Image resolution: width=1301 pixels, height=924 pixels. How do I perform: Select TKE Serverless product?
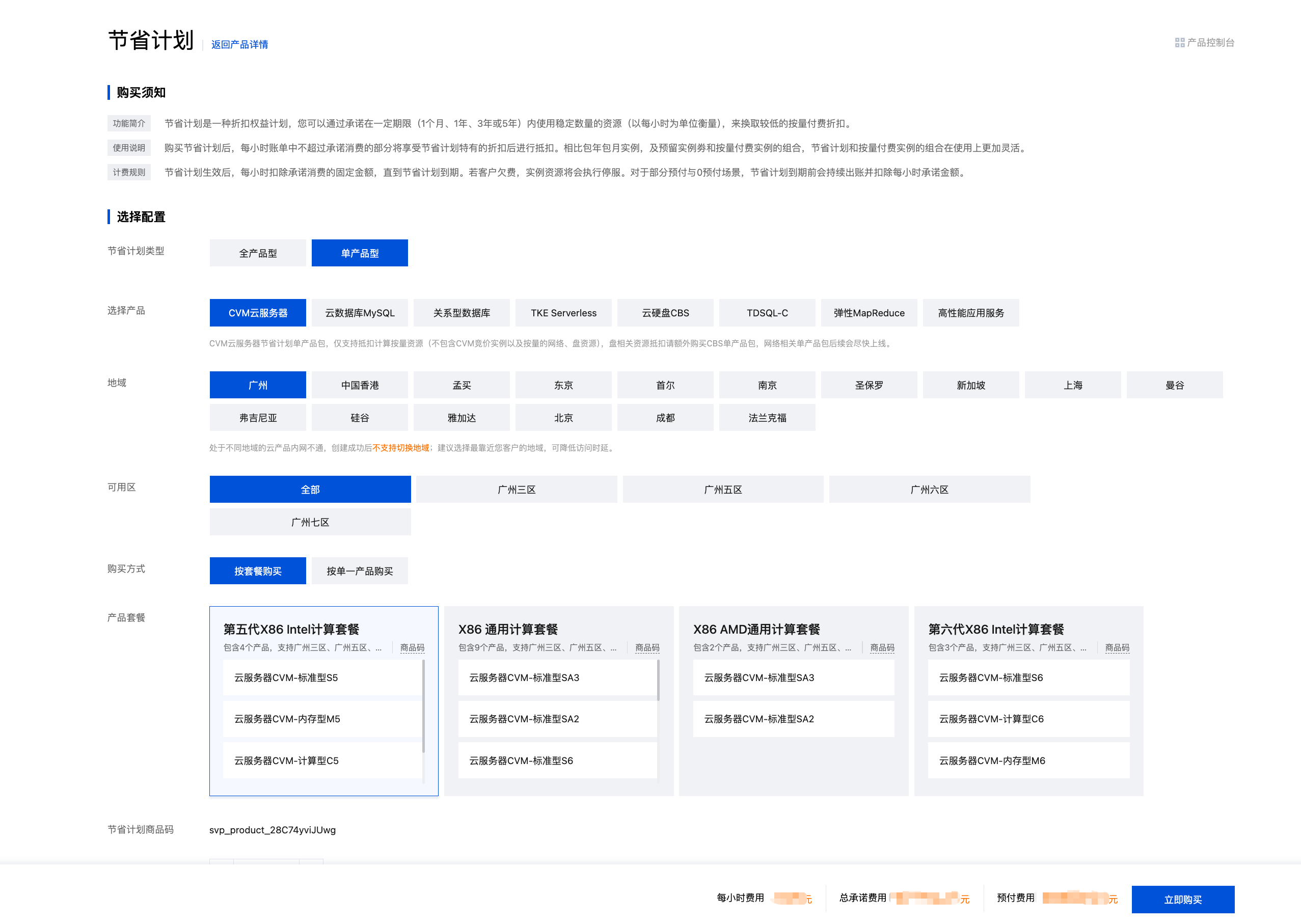pyautogui.click(x=563, y=313)
